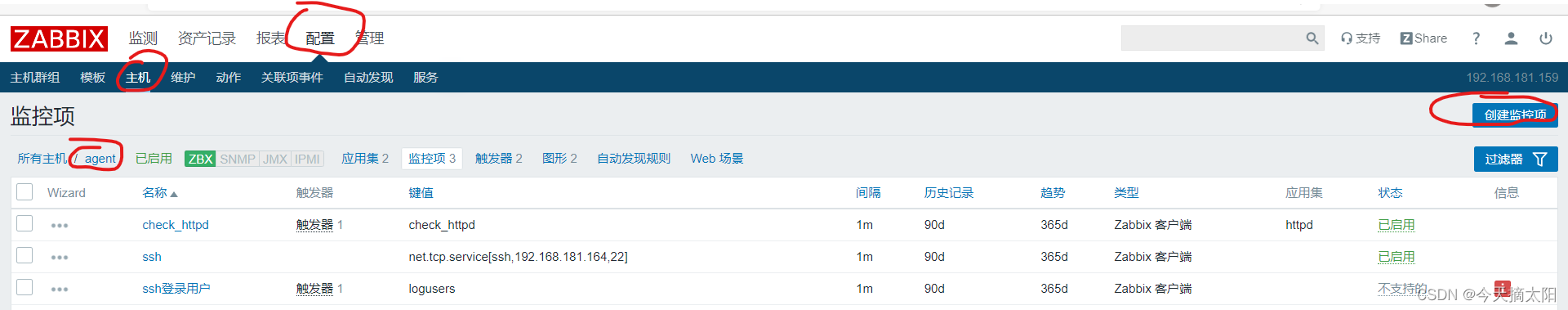The height and width of the screenshot is (310, 1568).
Task: Switch to 触发器 tab
Action: [499, 159]
